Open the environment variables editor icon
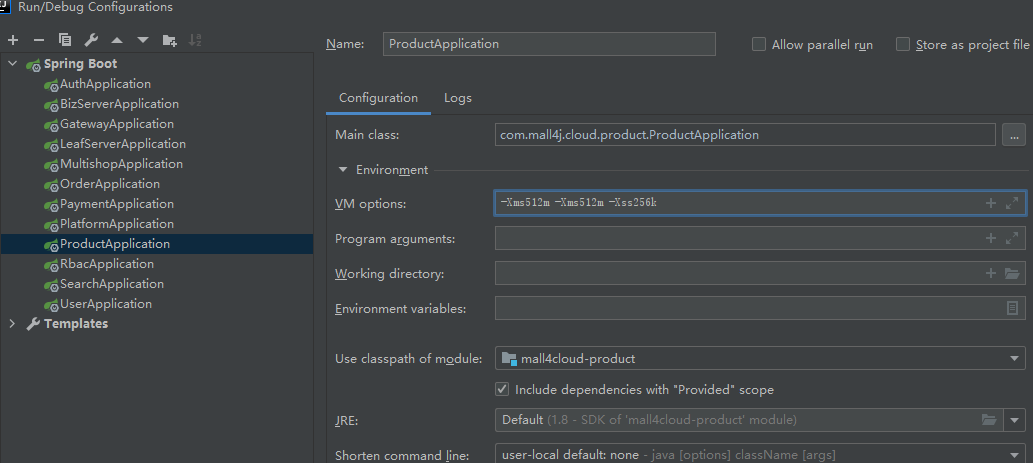This screenshot has width=1033, height=463. point(1012,308)
